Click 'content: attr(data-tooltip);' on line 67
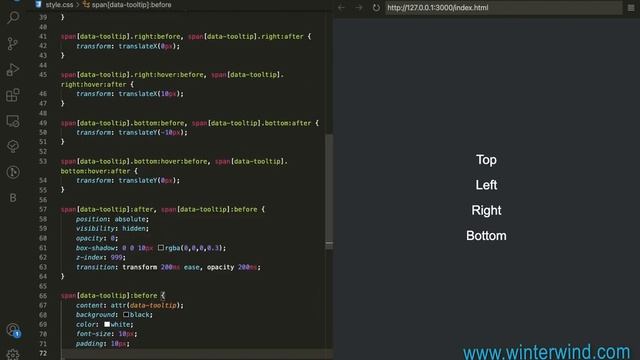Viewport: 640px width, 360px height. click(130, 305)
